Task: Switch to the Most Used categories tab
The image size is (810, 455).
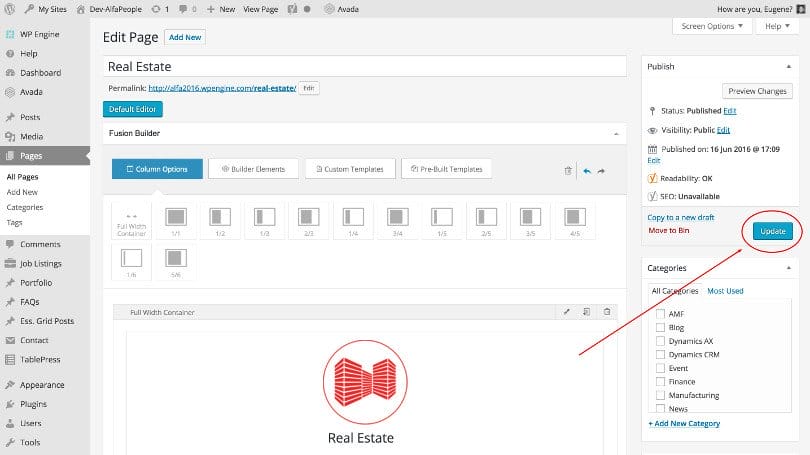Action: coord(725,291)
